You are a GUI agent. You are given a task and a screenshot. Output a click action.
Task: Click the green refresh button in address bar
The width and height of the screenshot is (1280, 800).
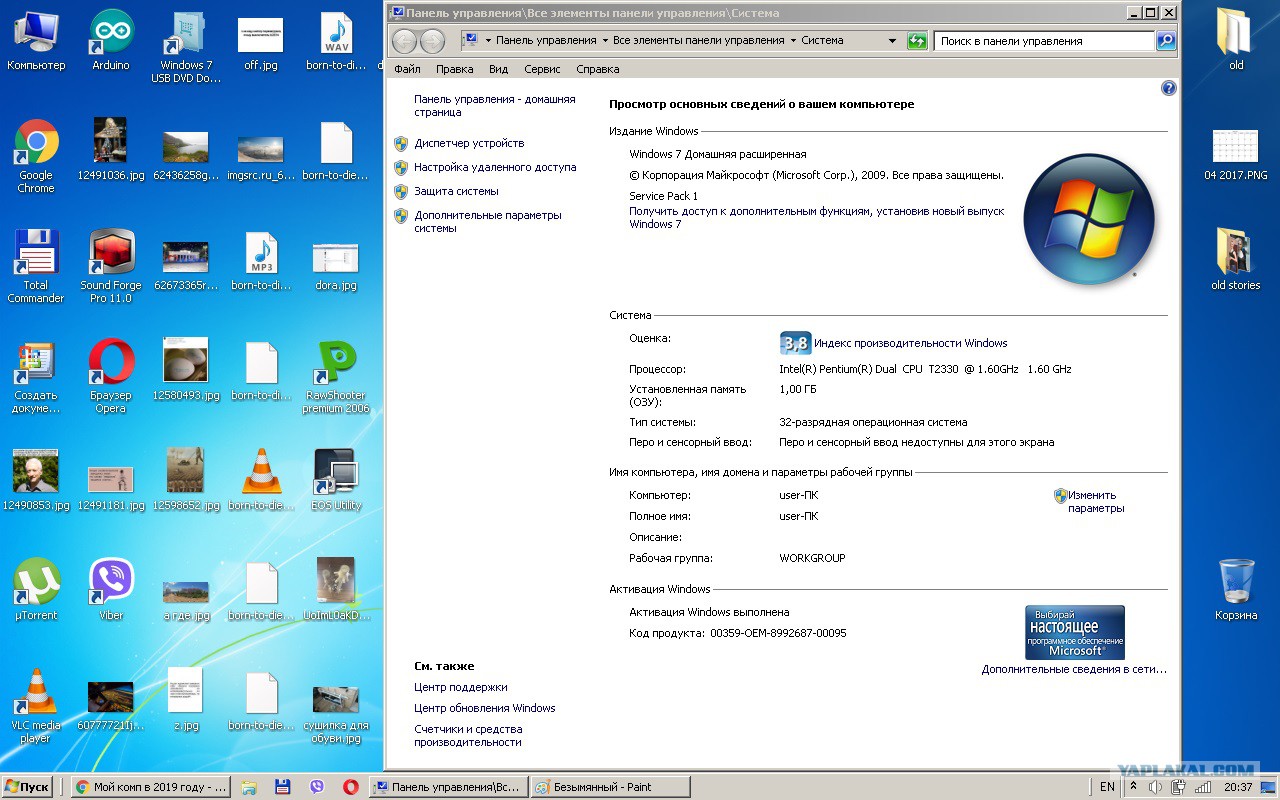pos(917,41)
